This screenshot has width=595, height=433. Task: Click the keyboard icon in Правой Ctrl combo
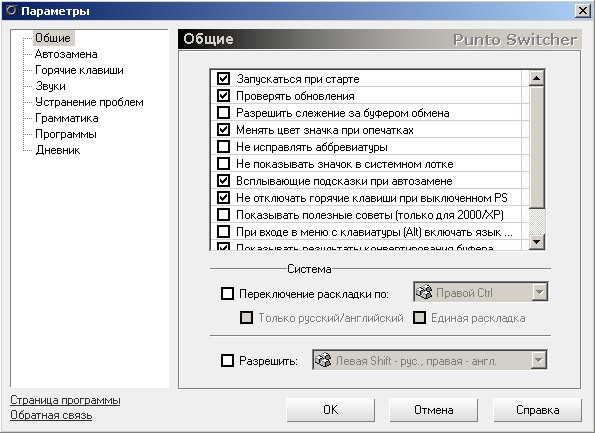[x=424, y=292]
